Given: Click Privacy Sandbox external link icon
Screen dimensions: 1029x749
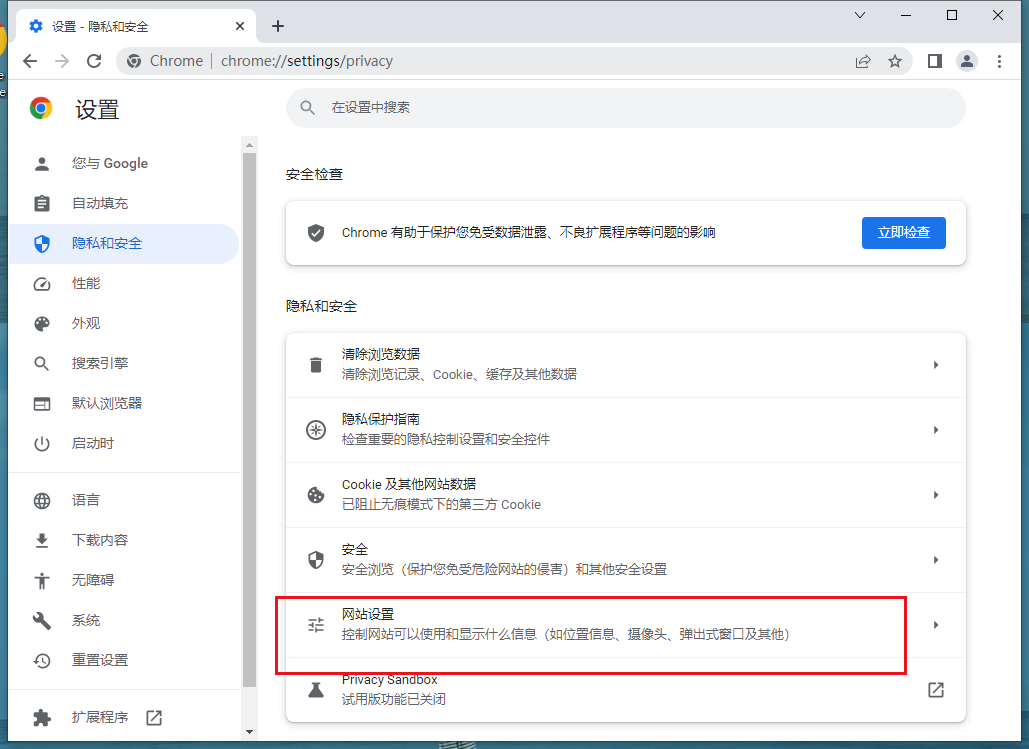Looking at the screenshot, I should click(936, 690).
